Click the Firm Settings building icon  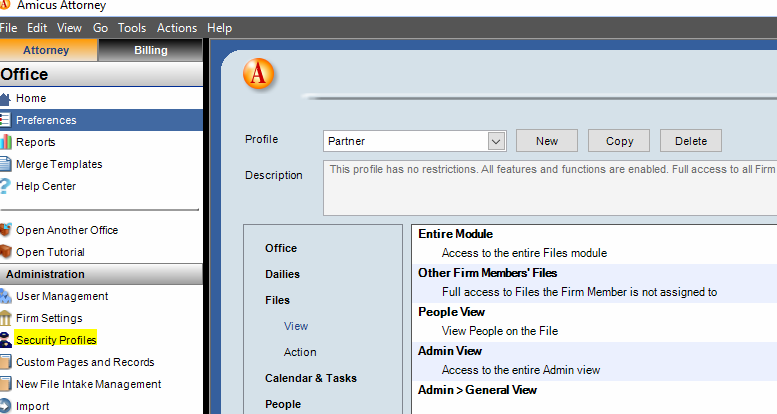pyautogui.click(x=5, y=318)
